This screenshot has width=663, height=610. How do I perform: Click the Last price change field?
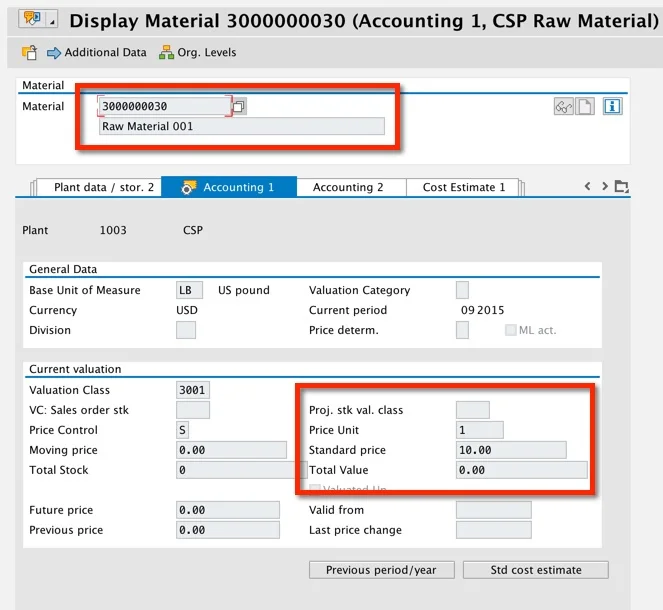click(493, 530)
